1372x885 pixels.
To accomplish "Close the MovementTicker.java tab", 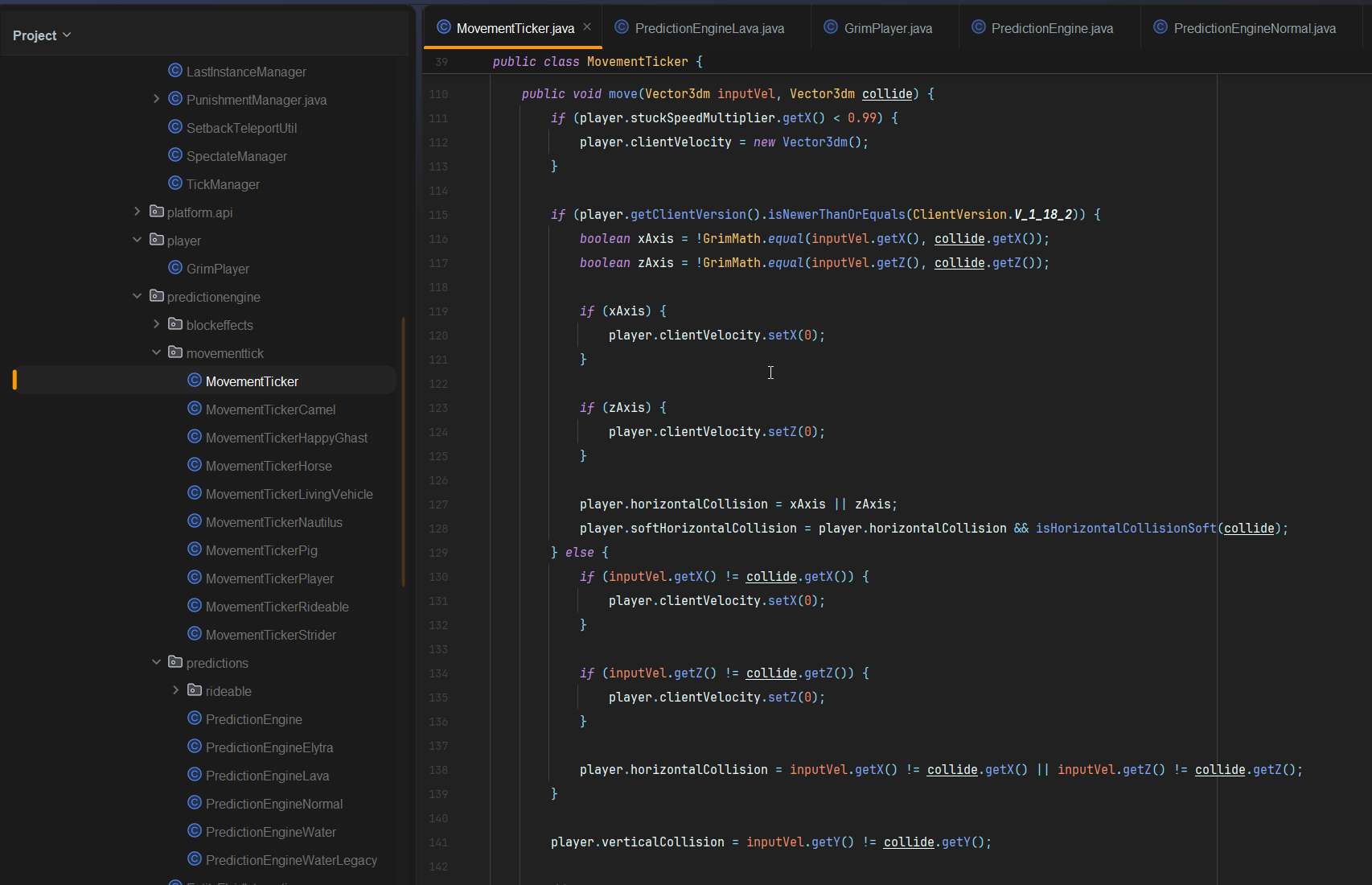I will click(x=587, y=27).
